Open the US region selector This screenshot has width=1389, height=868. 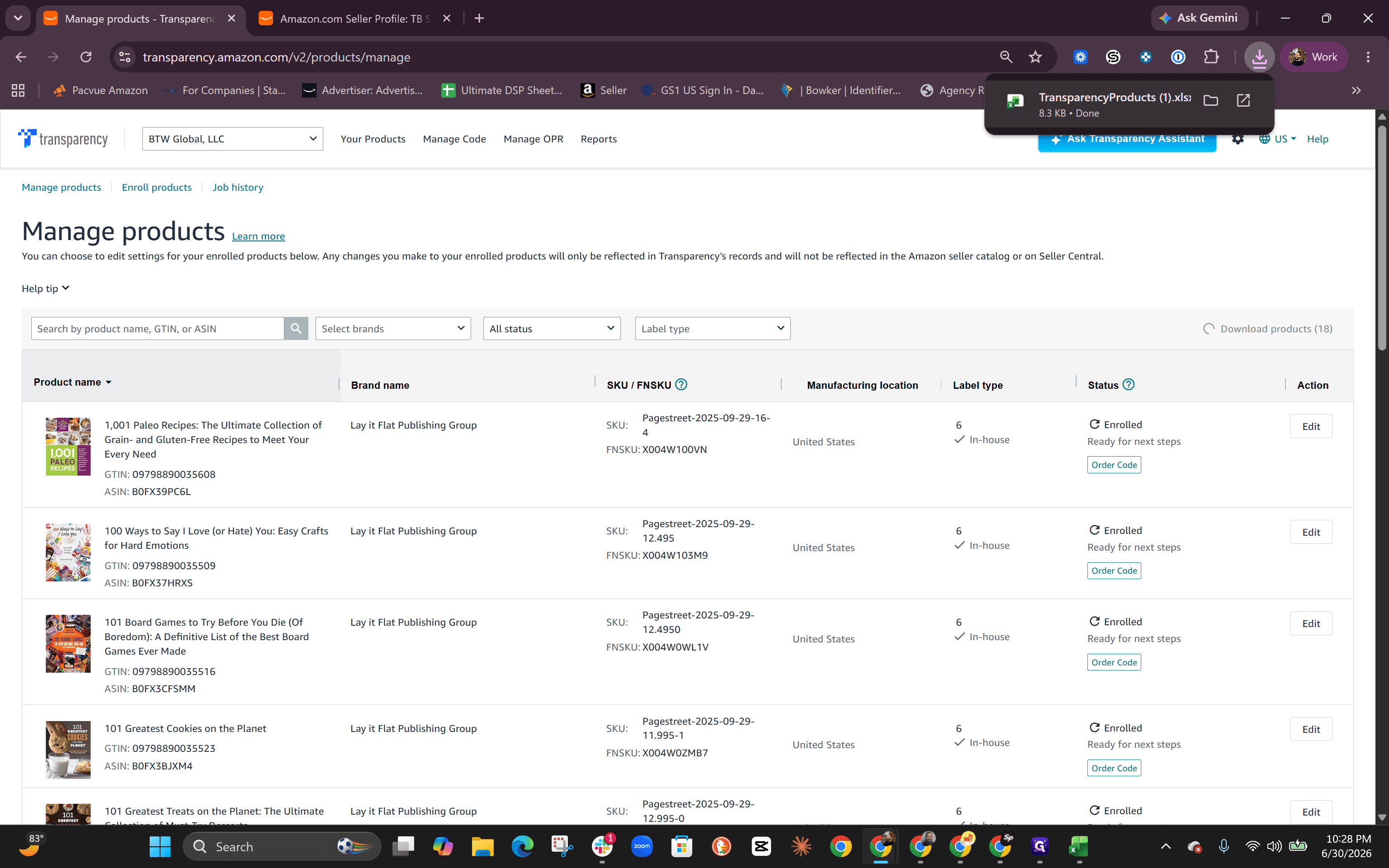pos(1278,139)
